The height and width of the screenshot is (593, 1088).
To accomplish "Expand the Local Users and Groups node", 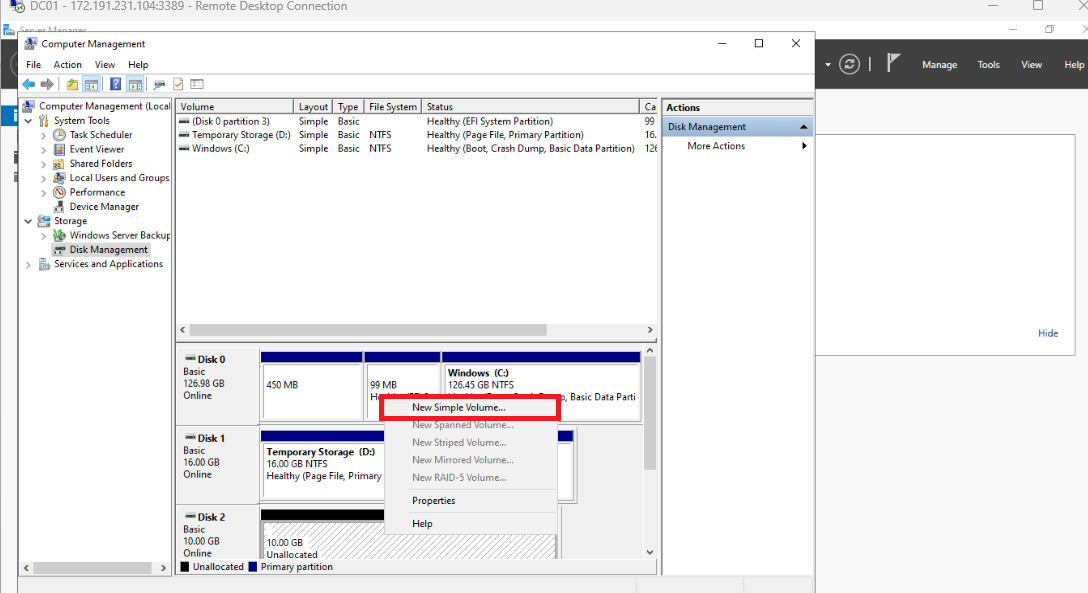I will point(44,179).
